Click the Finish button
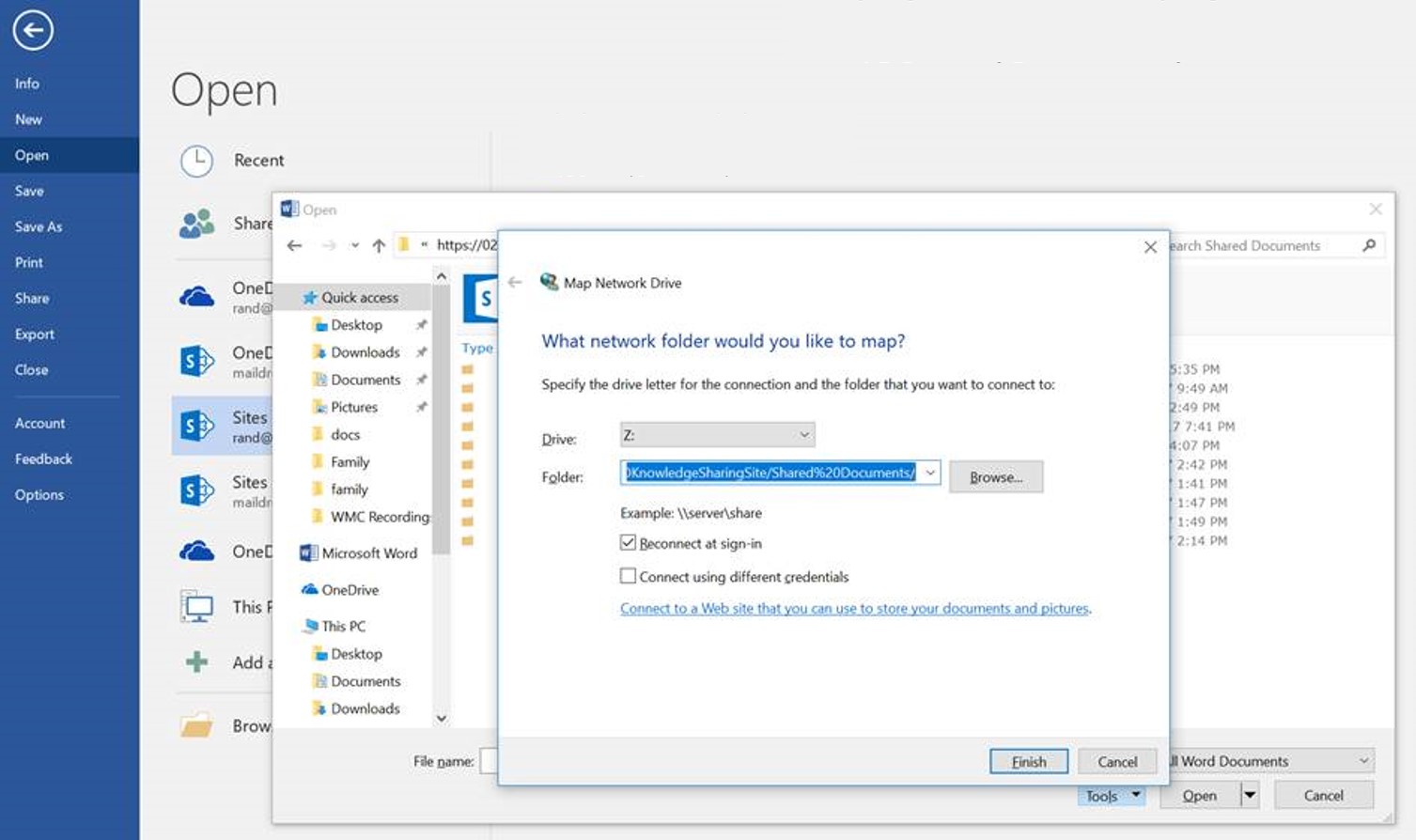The image size is (1416, 840). pos(1028,761)
